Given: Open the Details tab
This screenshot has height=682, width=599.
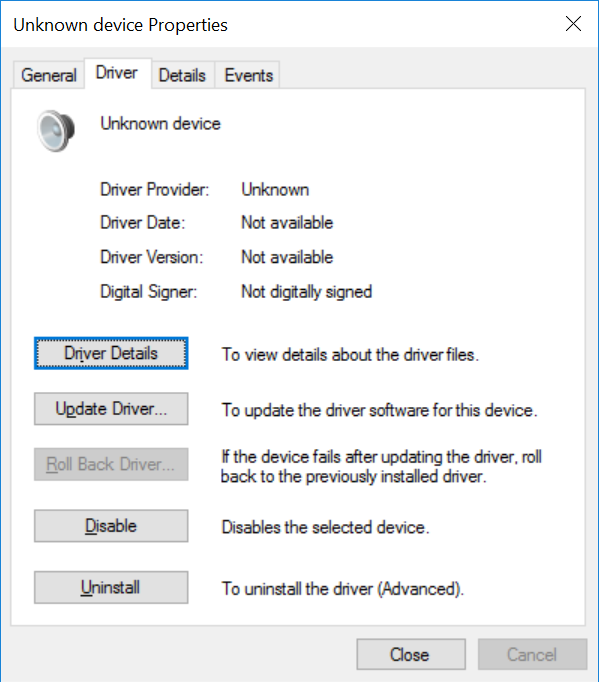Looking at the screenshot, I should [182, 75].
